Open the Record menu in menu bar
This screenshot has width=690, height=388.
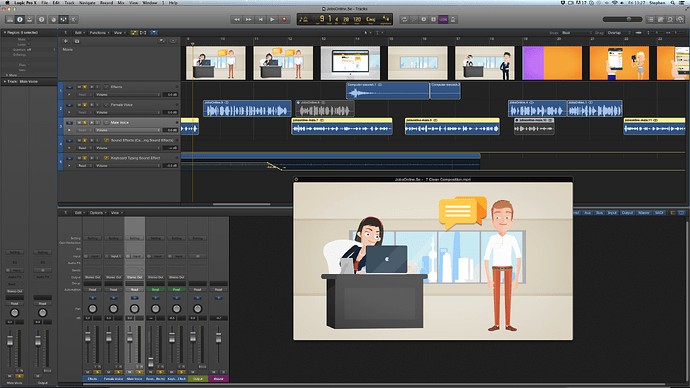tap(106, 3)
